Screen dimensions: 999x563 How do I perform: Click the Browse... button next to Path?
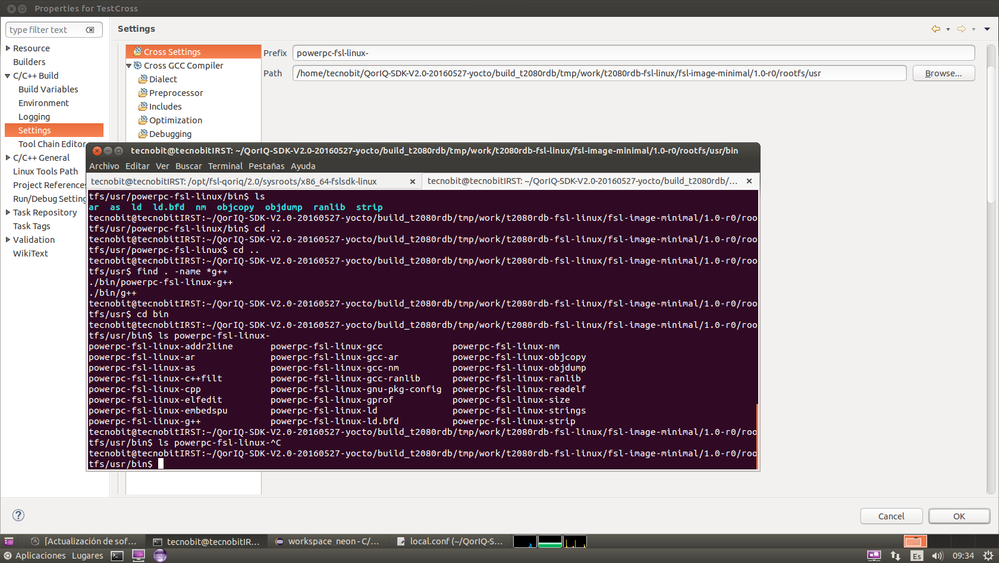click(944, 73)
